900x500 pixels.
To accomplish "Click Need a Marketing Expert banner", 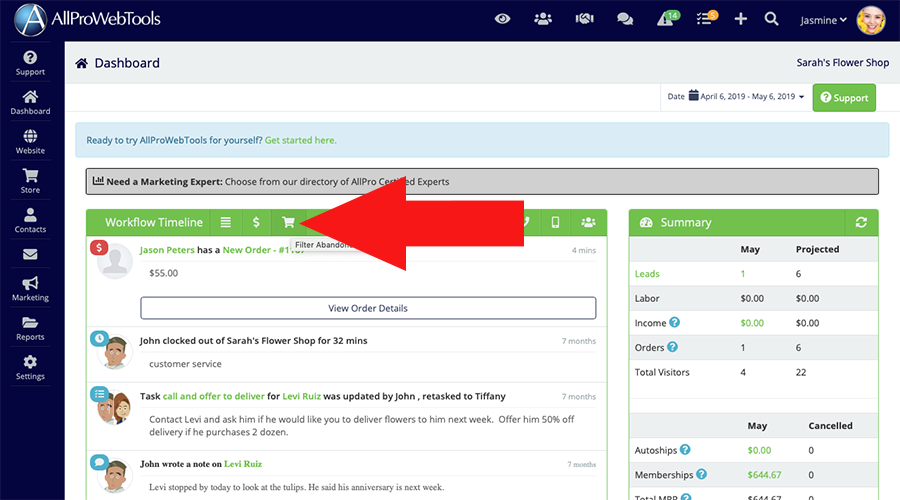I will [482, 181].
